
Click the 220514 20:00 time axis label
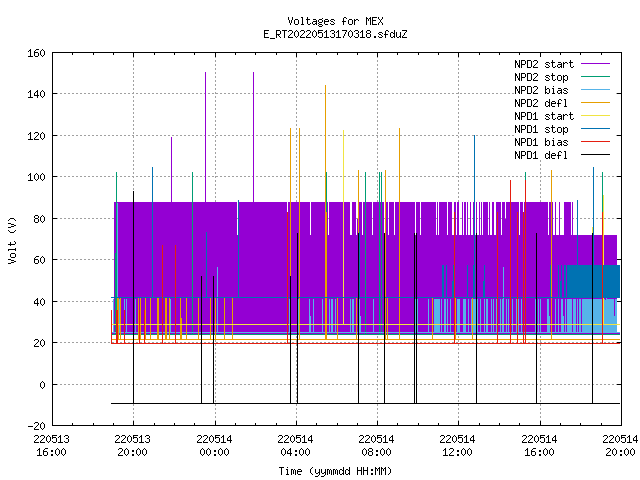click(620, 446)
